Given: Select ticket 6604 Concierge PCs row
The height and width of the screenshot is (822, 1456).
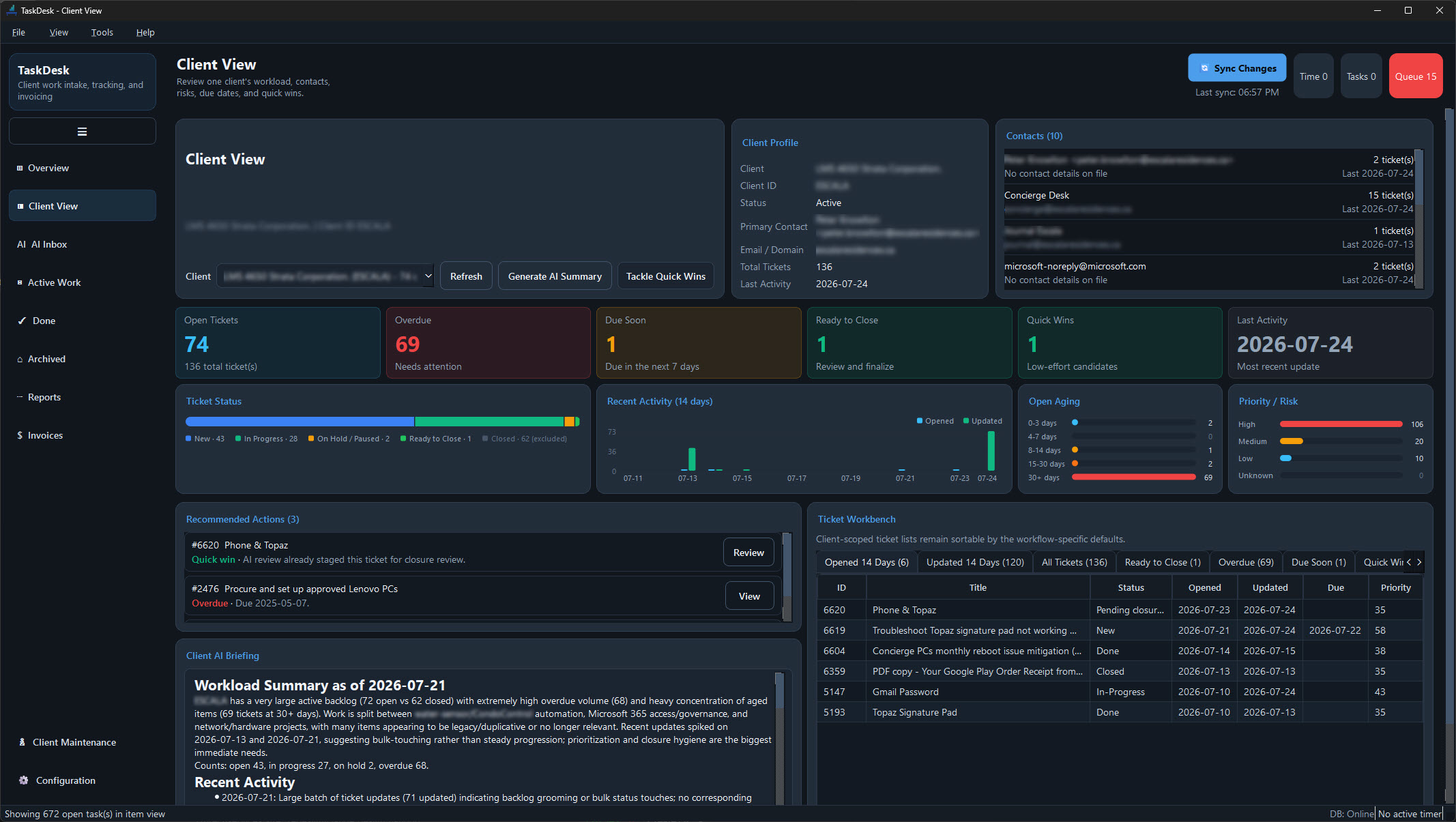Looking at the screenshot, I should tap(1120, 651).
